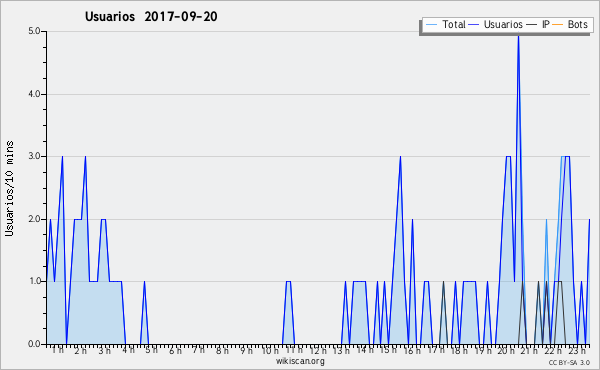Screen dimensions: 600x370
Task: Click the 20 h tick label on x-axis
Action: pyautogui.click(x=506, y=350)
